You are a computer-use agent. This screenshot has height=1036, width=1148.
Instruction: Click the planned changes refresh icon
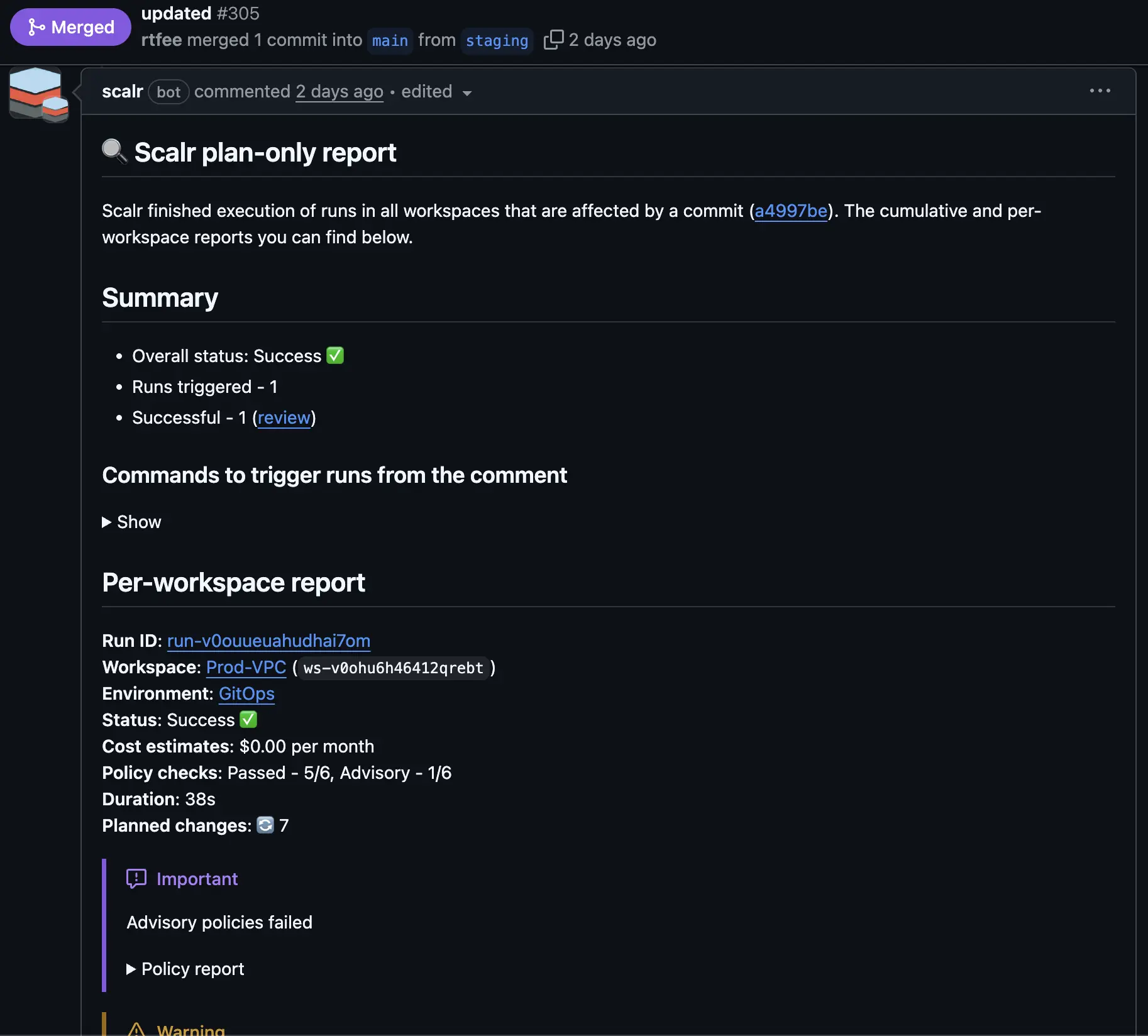265,825
